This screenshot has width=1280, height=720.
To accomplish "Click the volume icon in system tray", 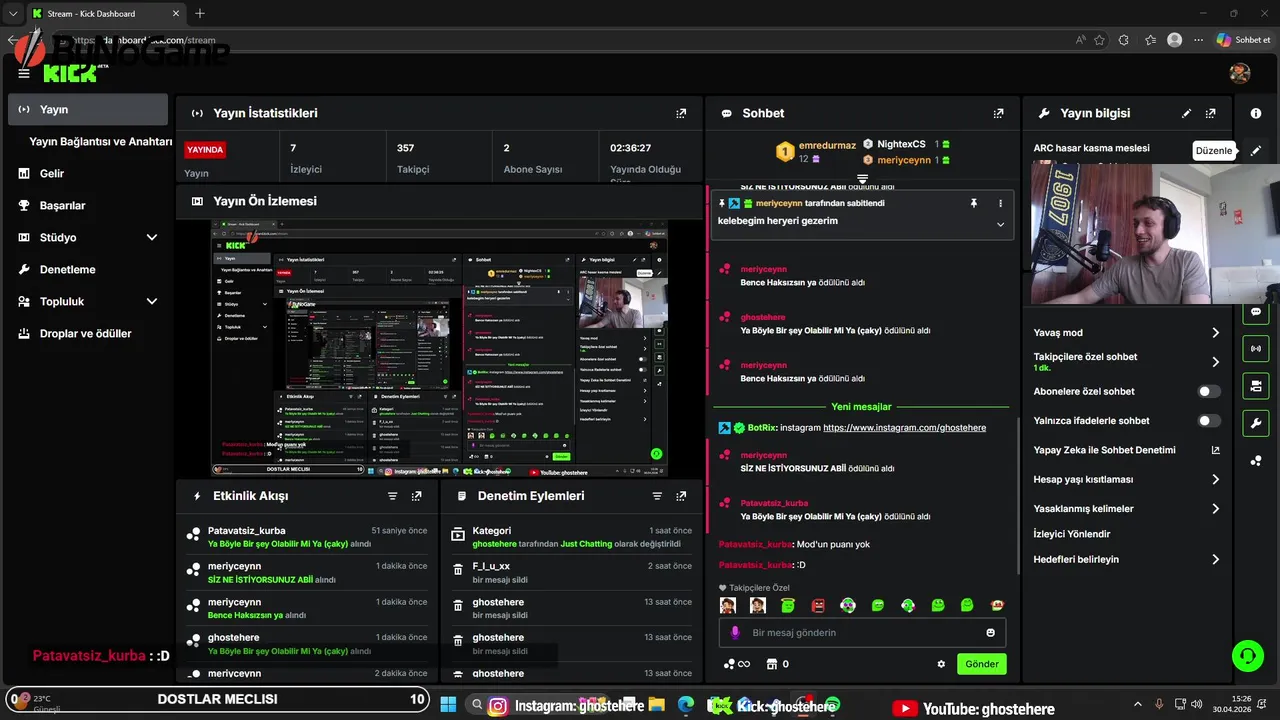I will (x=1196, y=704).
